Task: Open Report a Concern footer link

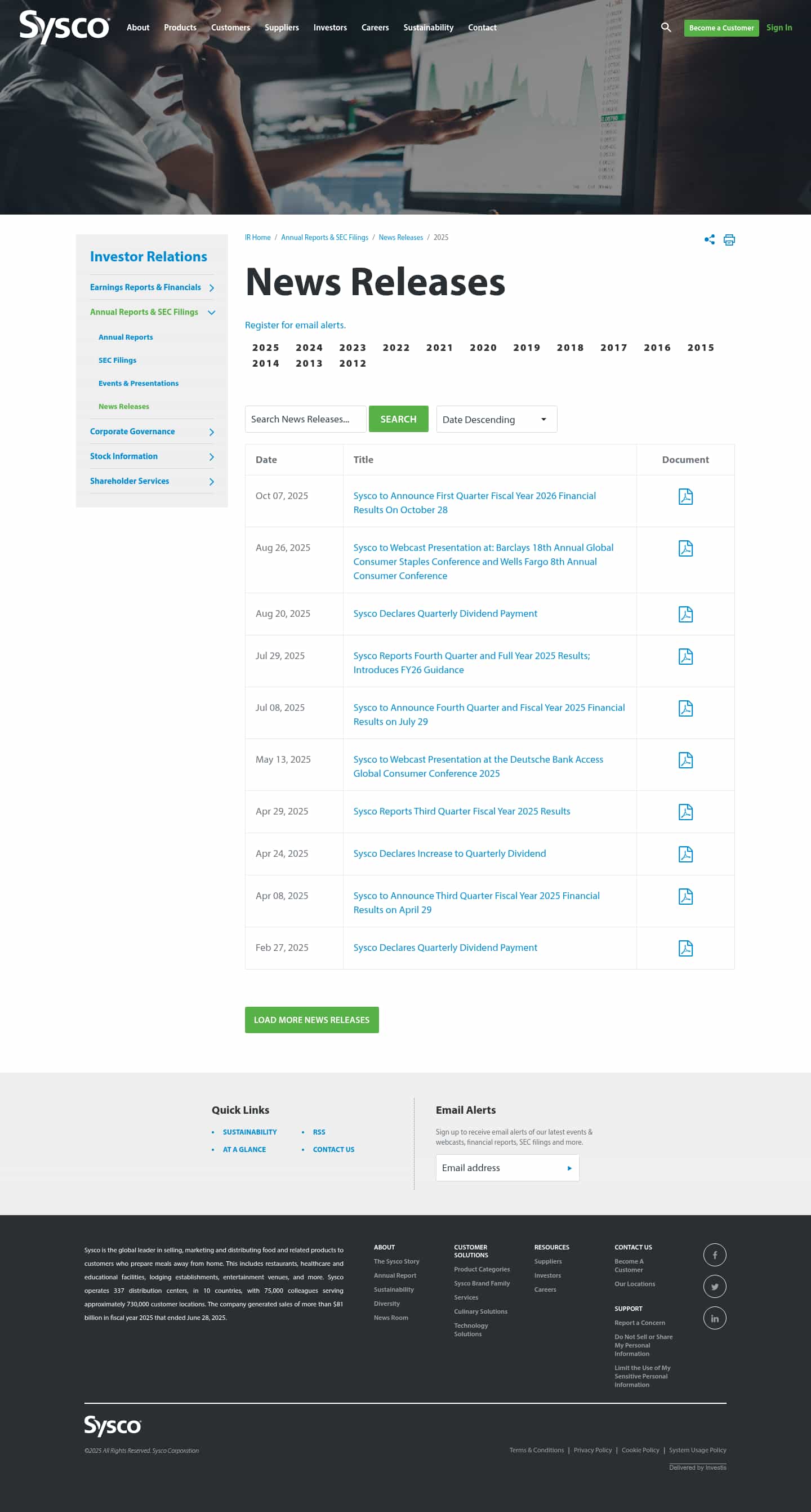Action: pos(640,1323)
